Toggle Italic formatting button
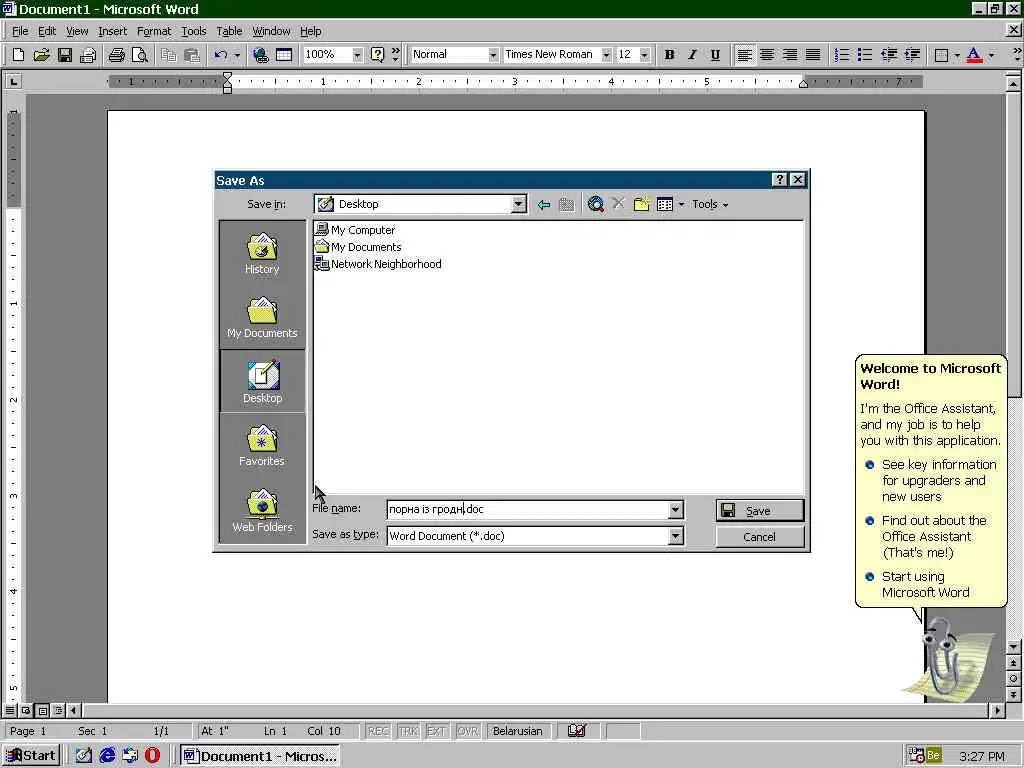This screenshot has width=1024, height=768. point(692,55)
